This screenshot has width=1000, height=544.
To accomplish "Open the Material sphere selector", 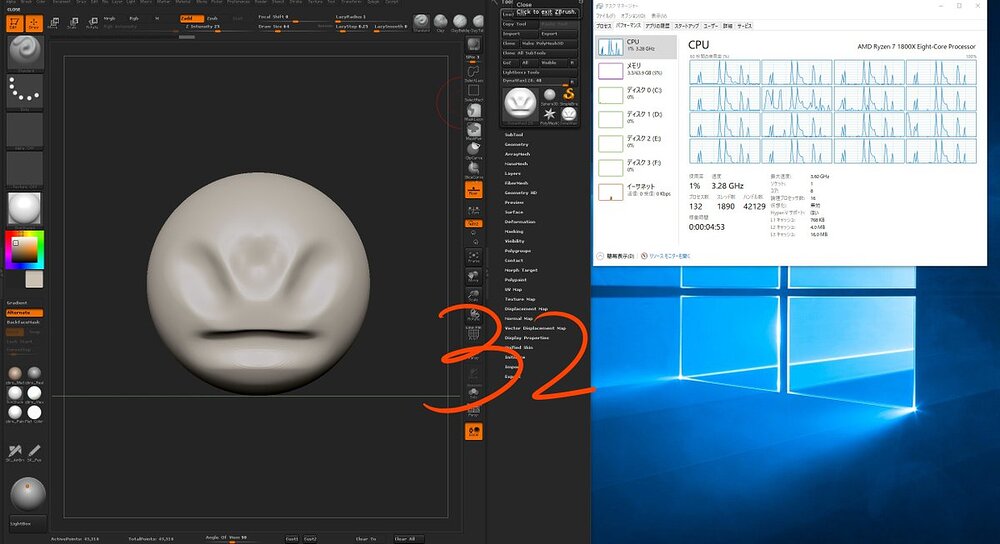I will coord(25,210).
